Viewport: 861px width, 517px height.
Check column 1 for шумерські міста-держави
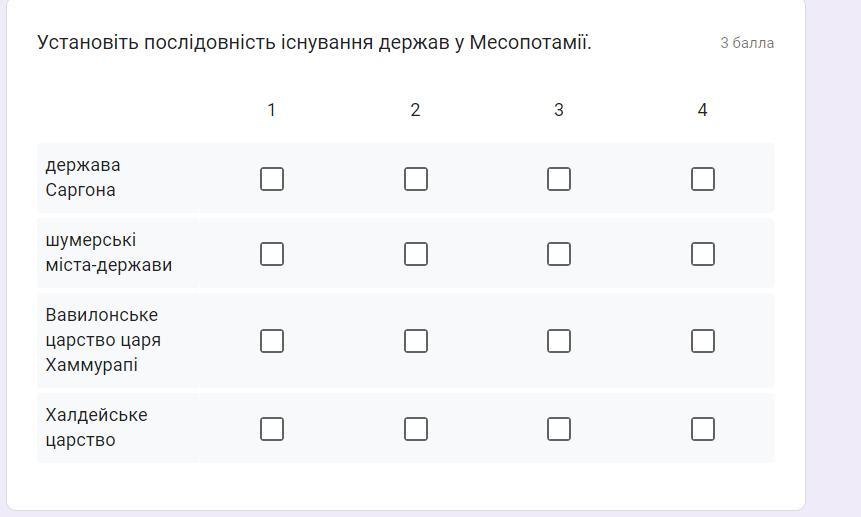pos(271,254)
